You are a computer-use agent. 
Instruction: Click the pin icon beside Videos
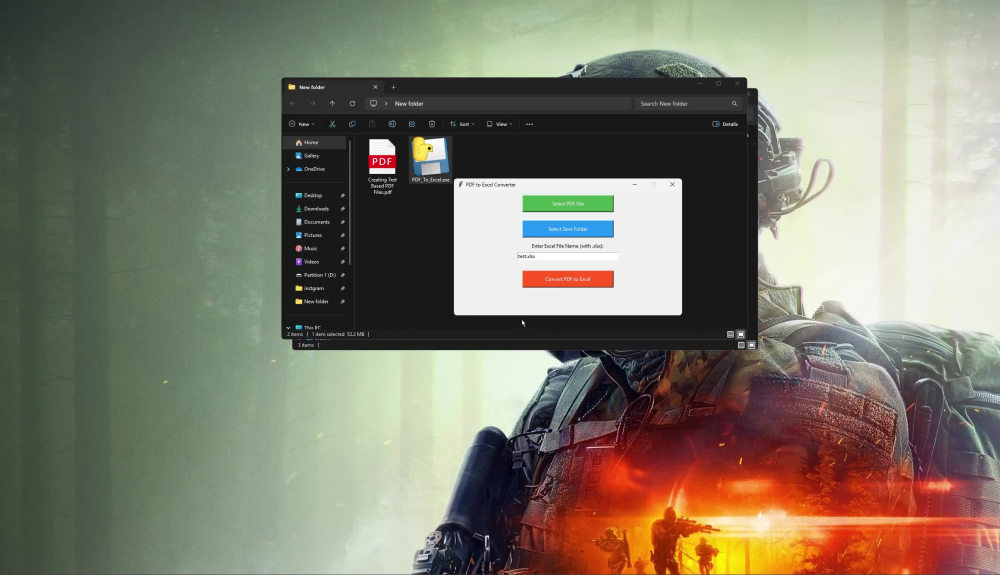pos(342,261)
